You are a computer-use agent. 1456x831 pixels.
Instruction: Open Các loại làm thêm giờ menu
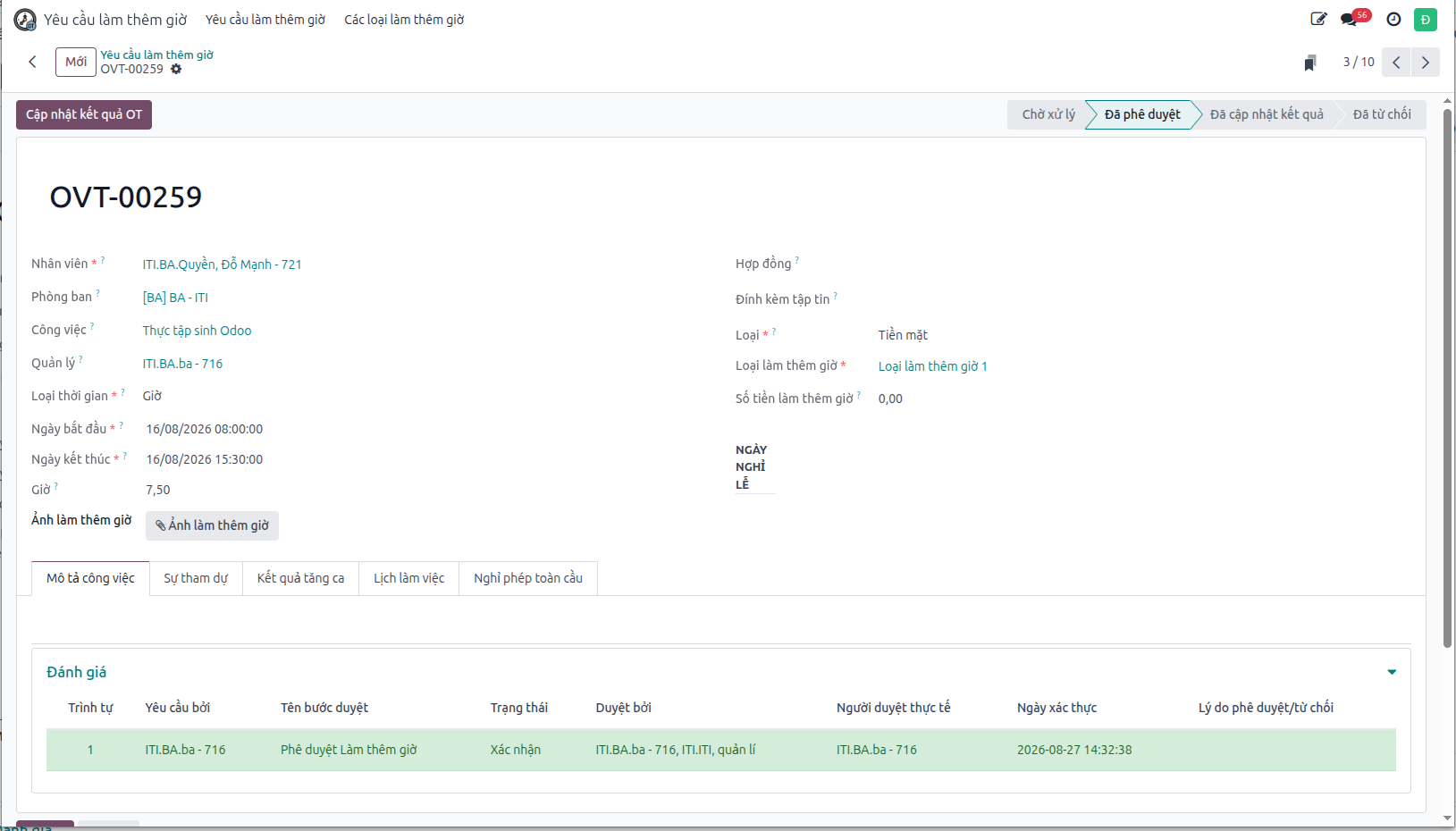404,20
